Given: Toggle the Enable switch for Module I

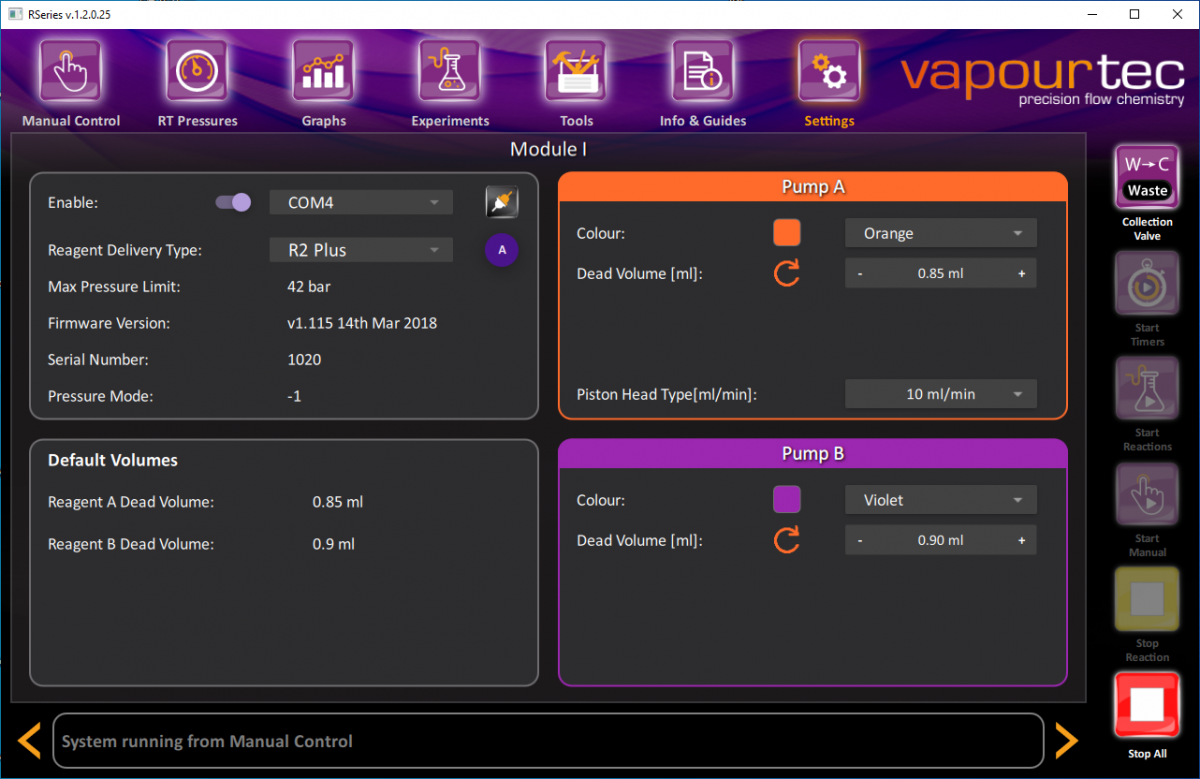Looking at the screenshot, I should tap(231, 201).
